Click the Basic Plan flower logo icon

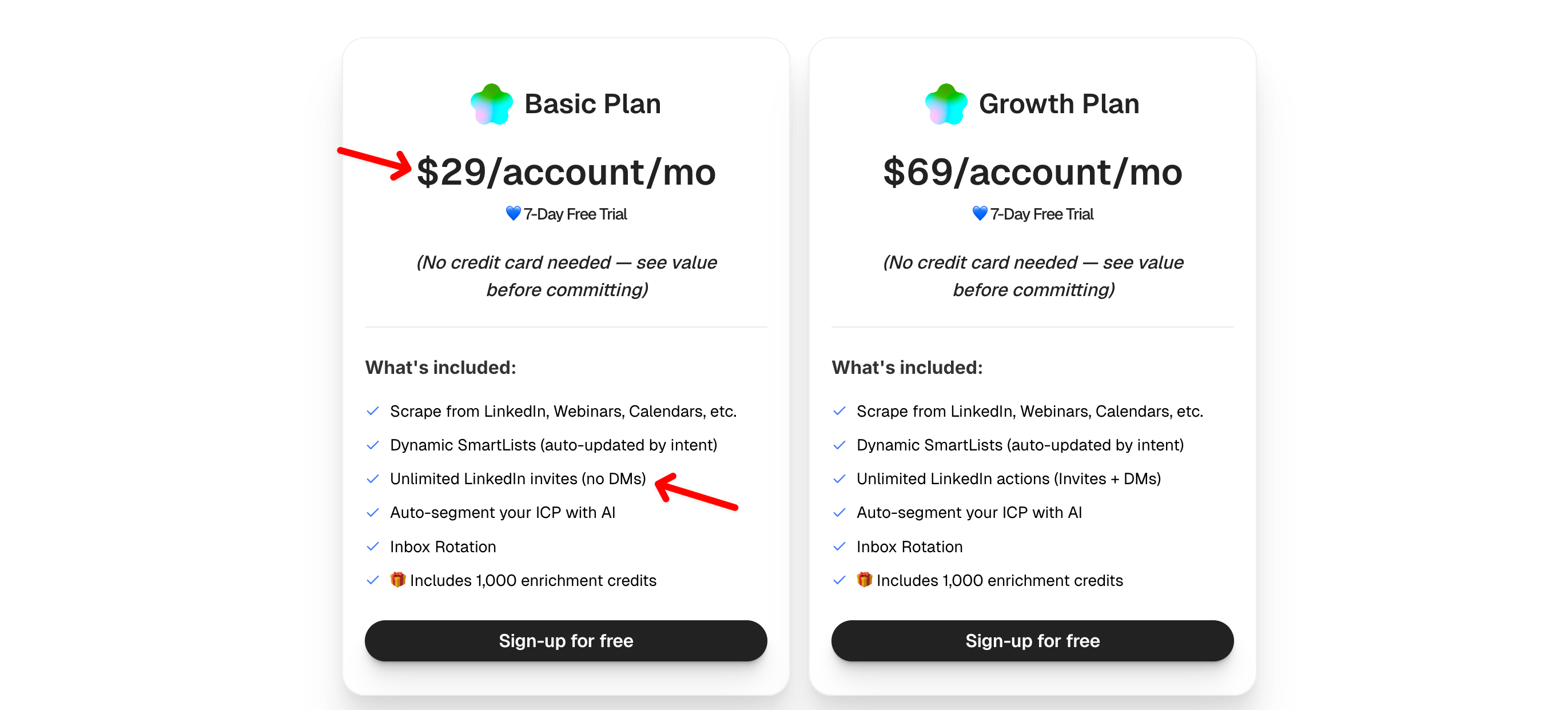491,104
